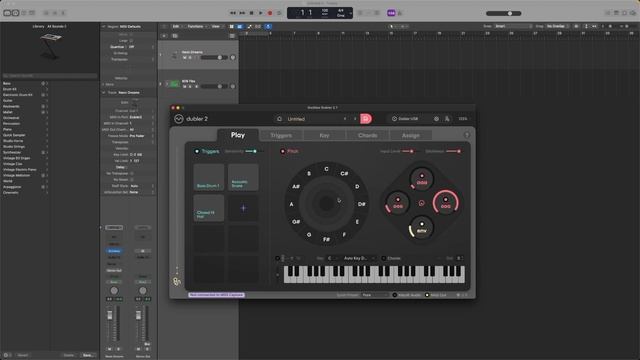Open the Logic Library panel button
This screenshot has width=640, height=360.
pos(7,13)
